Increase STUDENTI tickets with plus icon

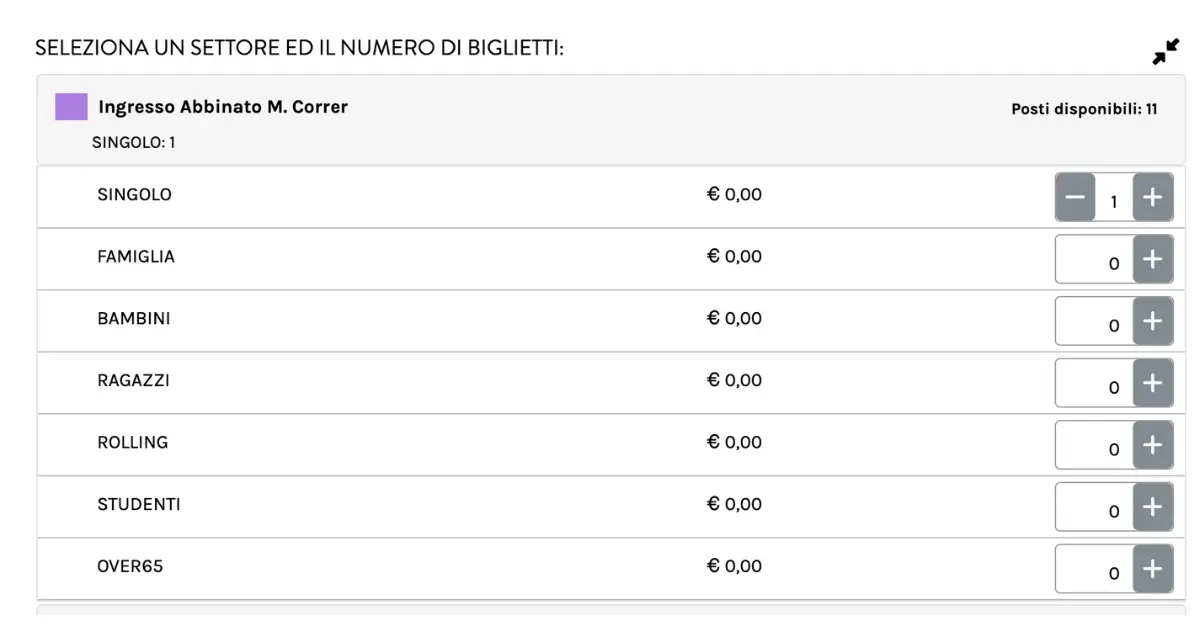[x=1153, y=507]
